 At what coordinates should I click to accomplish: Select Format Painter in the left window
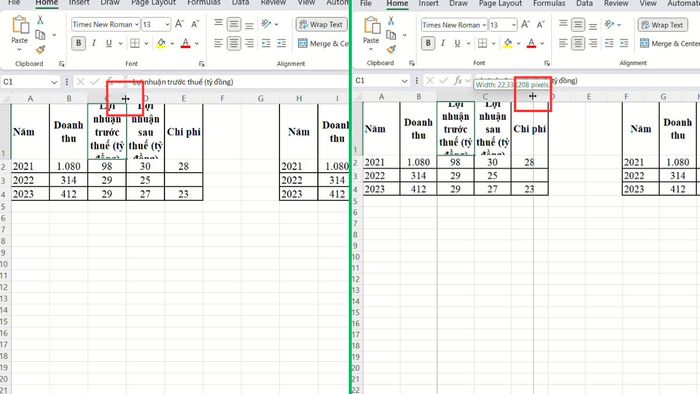coord(40,50)
